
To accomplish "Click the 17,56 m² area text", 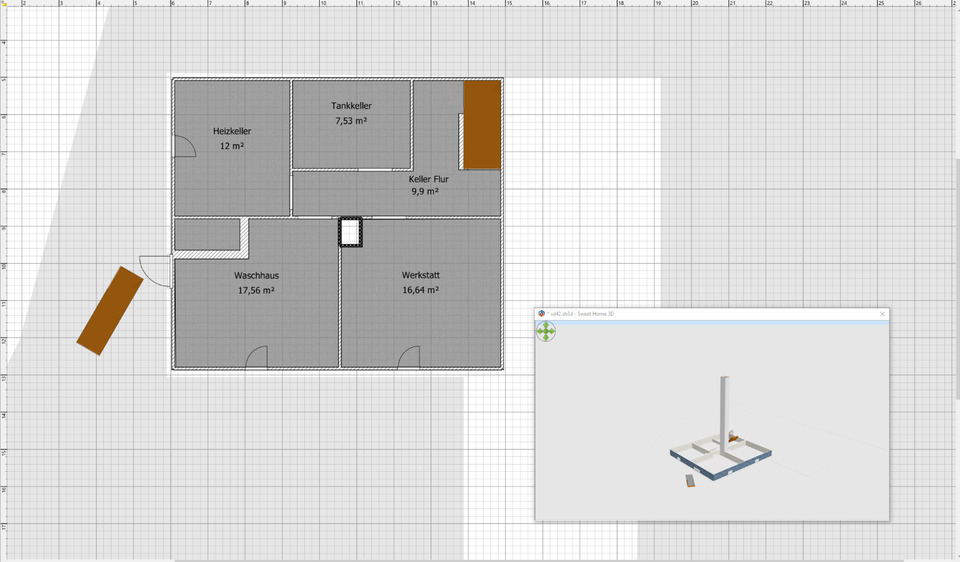I will 256,291.
